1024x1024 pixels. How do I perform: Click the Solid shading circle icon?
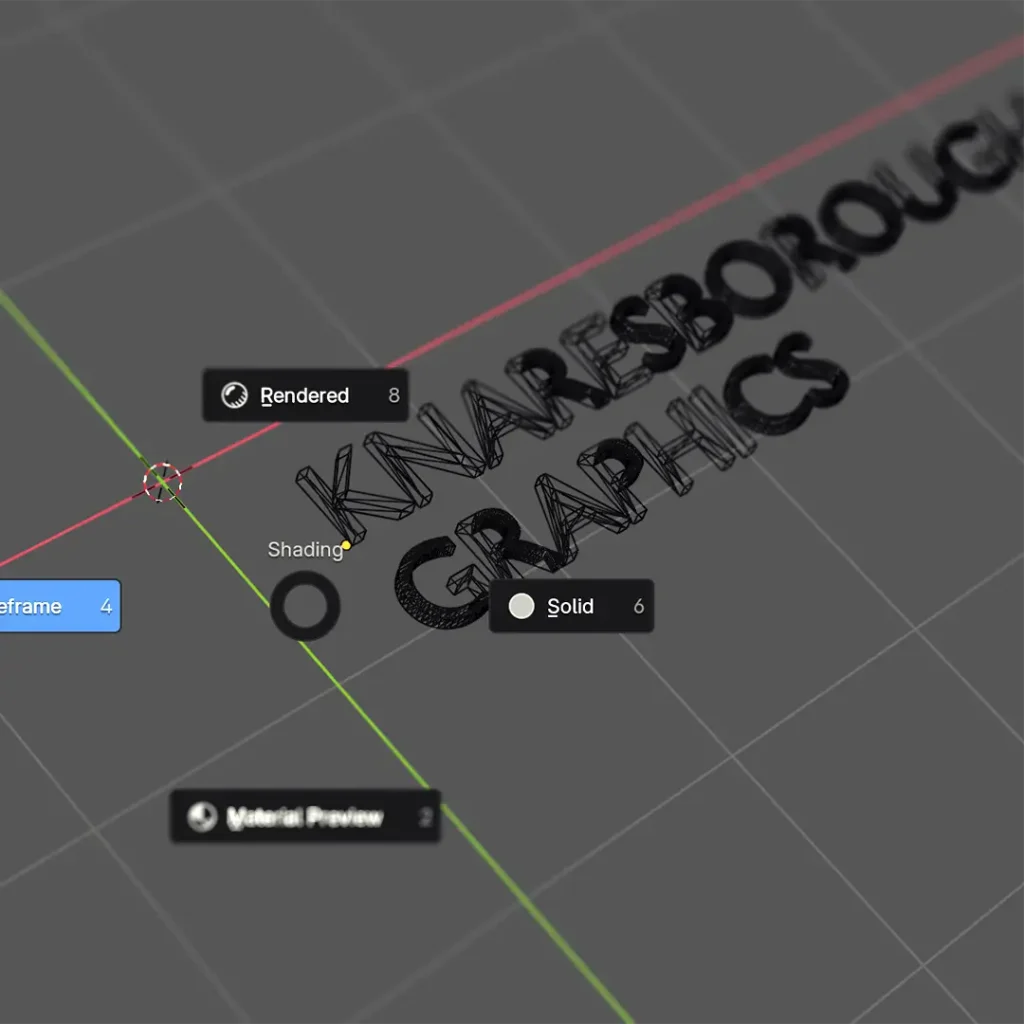click(x=521, y=606)
